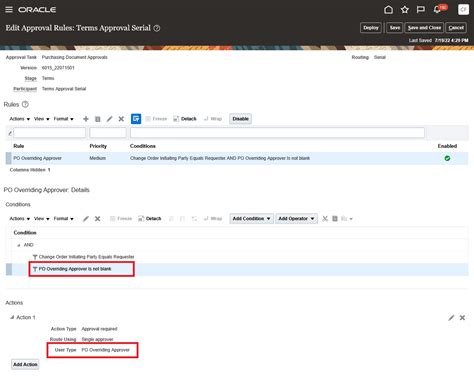Click the Conditions filter input field
This screenshot has width=474, height=377.
277,133
